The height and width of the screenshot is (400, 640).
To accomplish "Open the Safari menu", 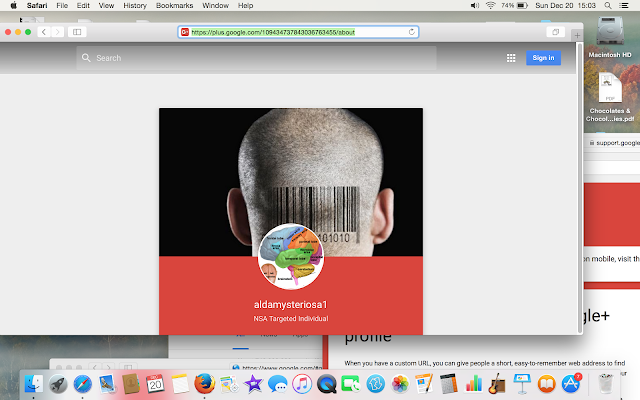I will point(37,5).
